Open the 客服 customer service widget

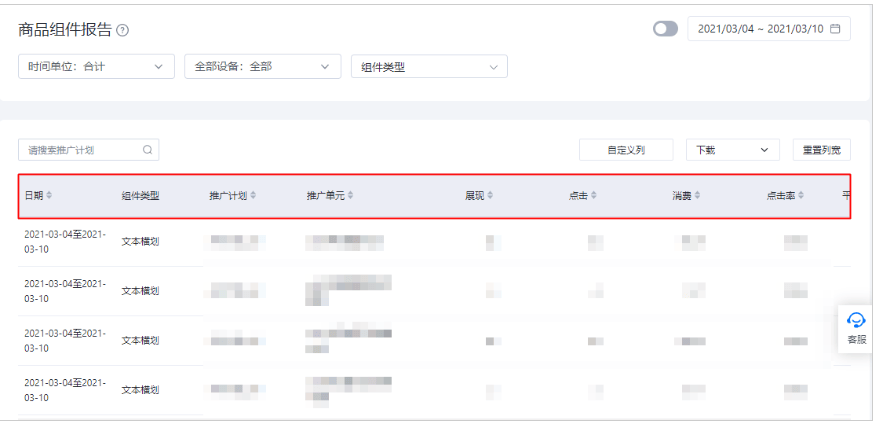click(x=856, y=328)
